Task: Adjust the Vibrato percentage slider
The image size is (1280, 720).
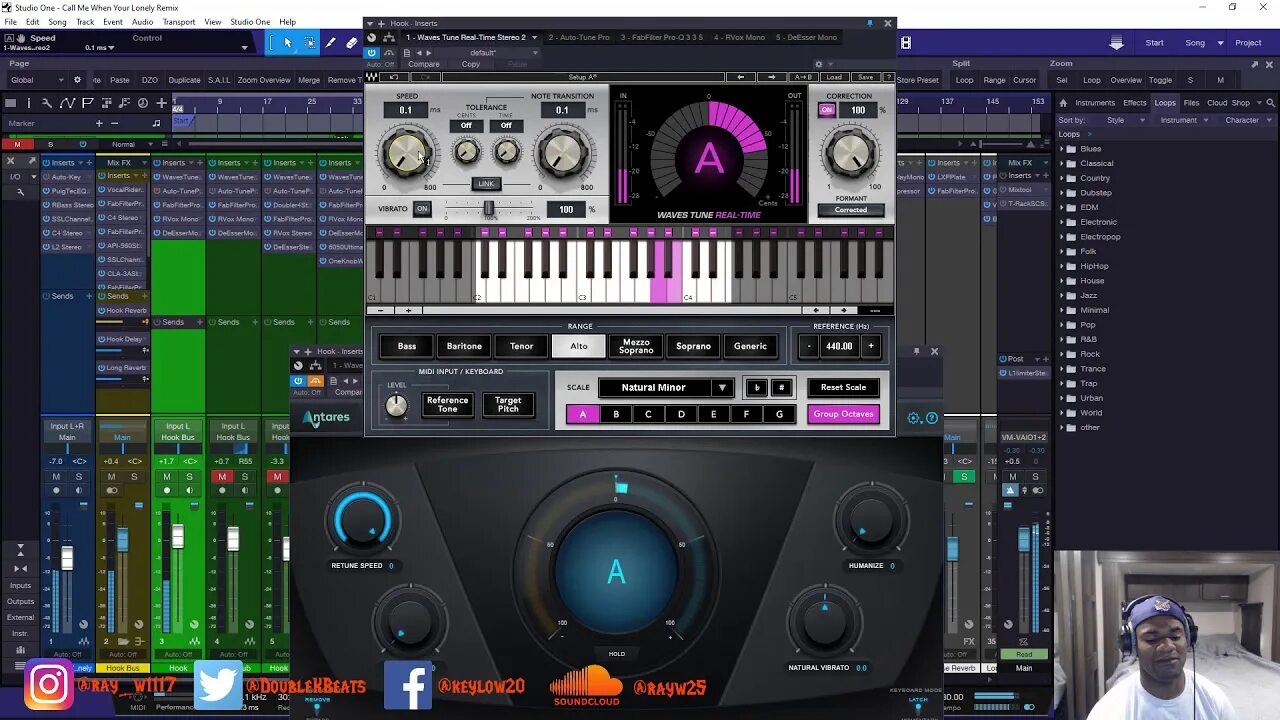Action: (x=488, y=209)
